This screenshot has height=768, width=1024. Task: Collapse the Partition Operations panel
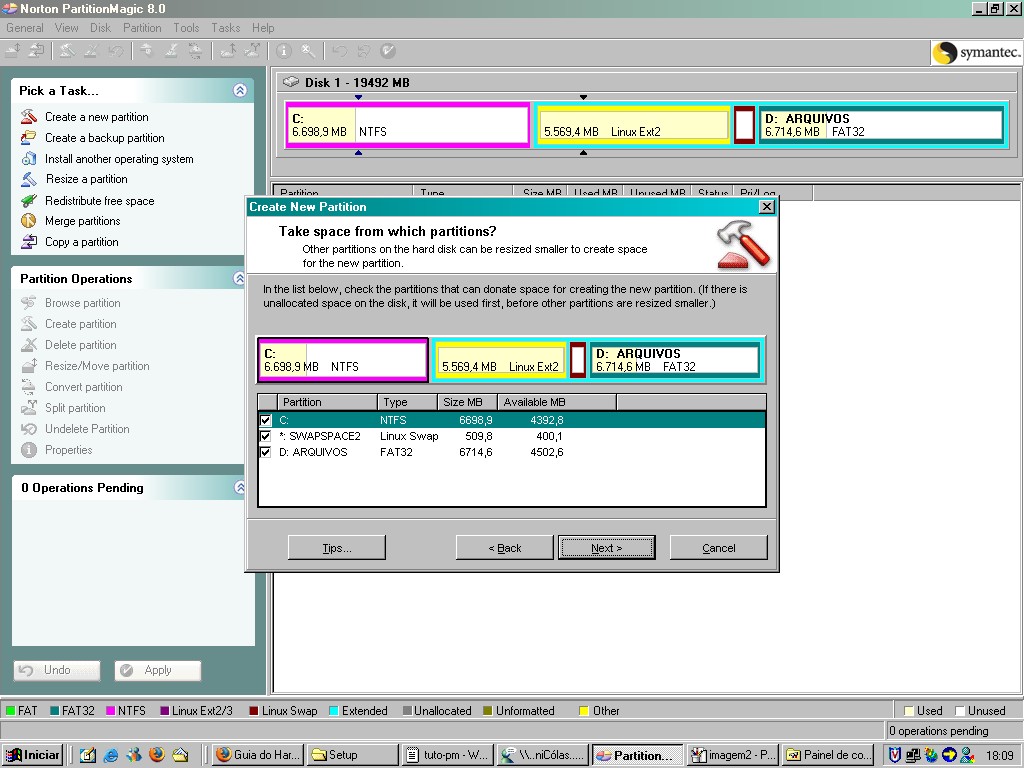pyautogui.click(x=240, y=279)
